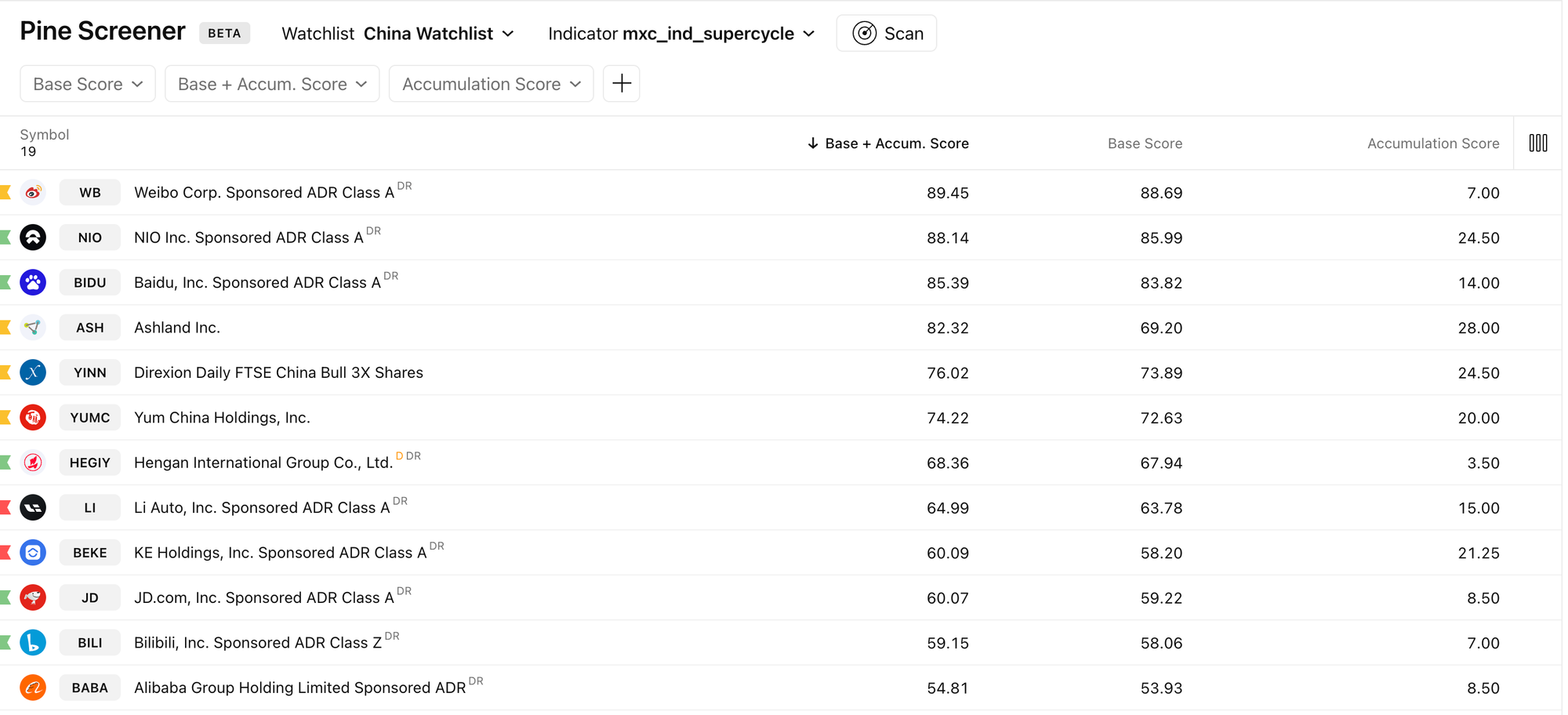Toggle the red flag on LI row
The width and height of the screenshot is (1568, 715).
5,508
